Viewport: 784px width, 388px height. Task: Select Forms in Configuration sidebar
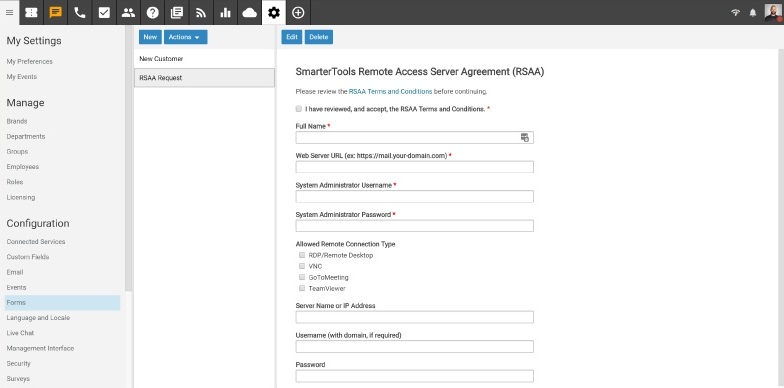[62, 302]
